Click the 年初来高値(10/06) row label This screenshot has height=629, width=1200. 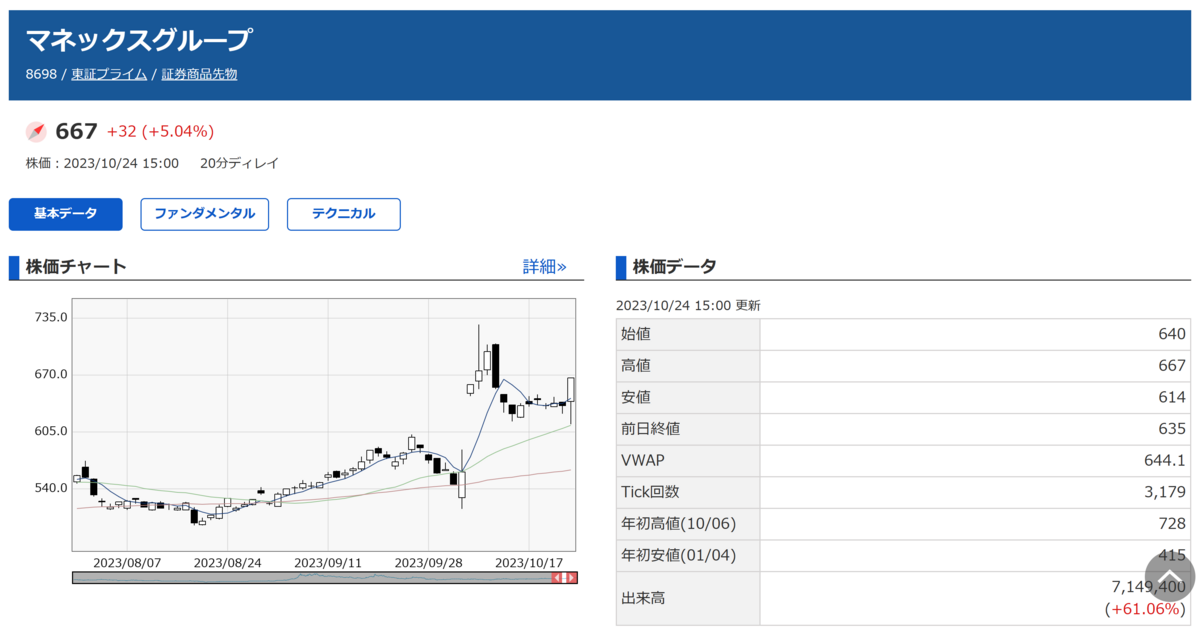pyautogui.click(x=678, y=524)
